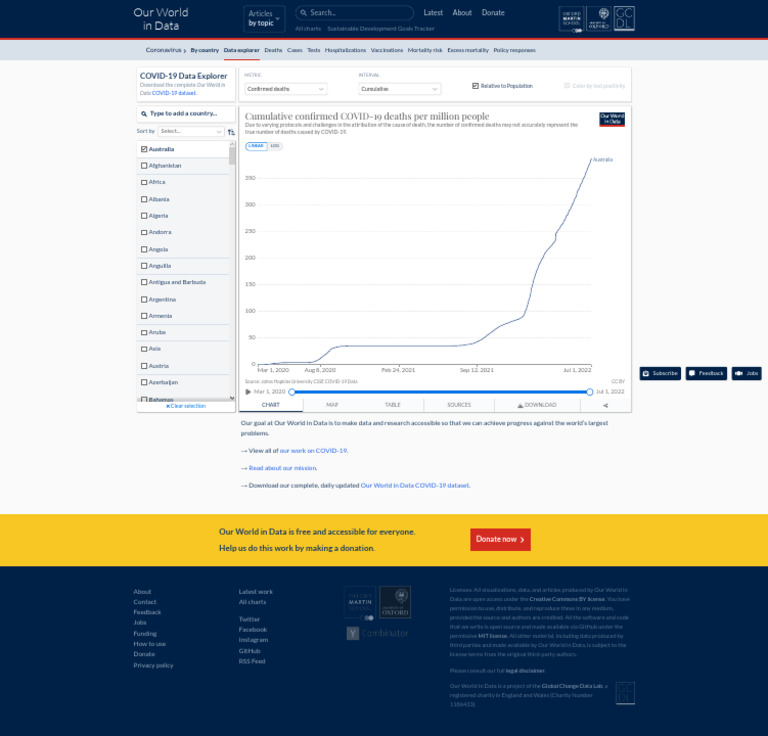Viewport: 768px width, 736px height.
Task: Click the timeline start handle Mar 1, 2020
Action: tap(292, 392)
